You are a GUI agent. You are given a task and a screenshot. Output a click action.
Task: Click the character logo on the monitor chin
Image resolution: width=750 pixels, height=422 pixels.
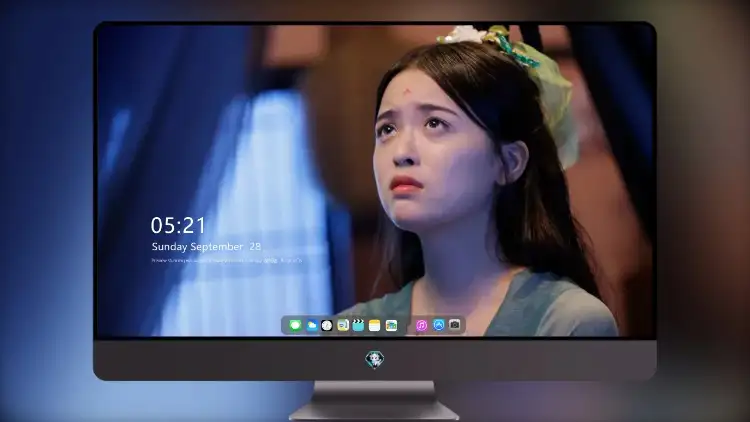375,359
